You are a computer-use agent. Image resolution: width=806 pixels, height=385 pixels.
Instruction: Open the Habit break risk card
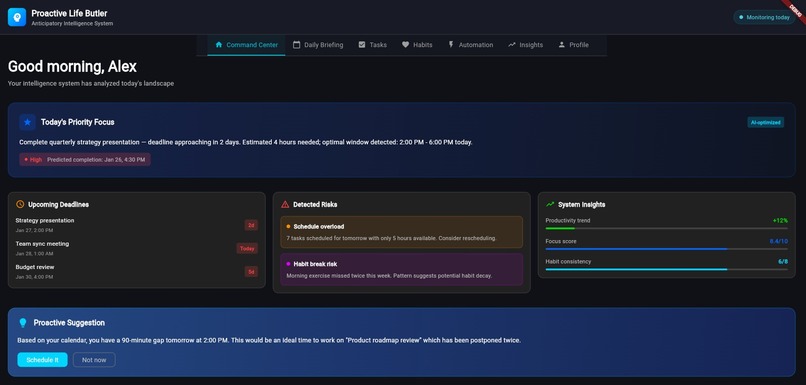pos(401,269)
